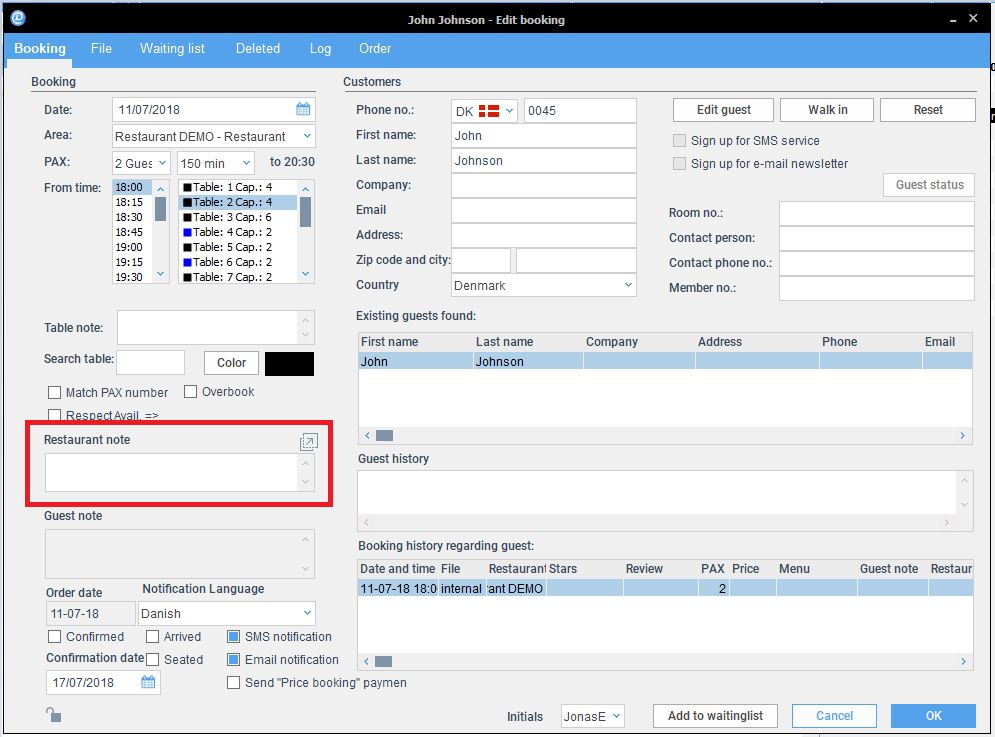Select Table: 4 Cap.: 2
This screenshot has height=737, width=995.
coord(239,232)
